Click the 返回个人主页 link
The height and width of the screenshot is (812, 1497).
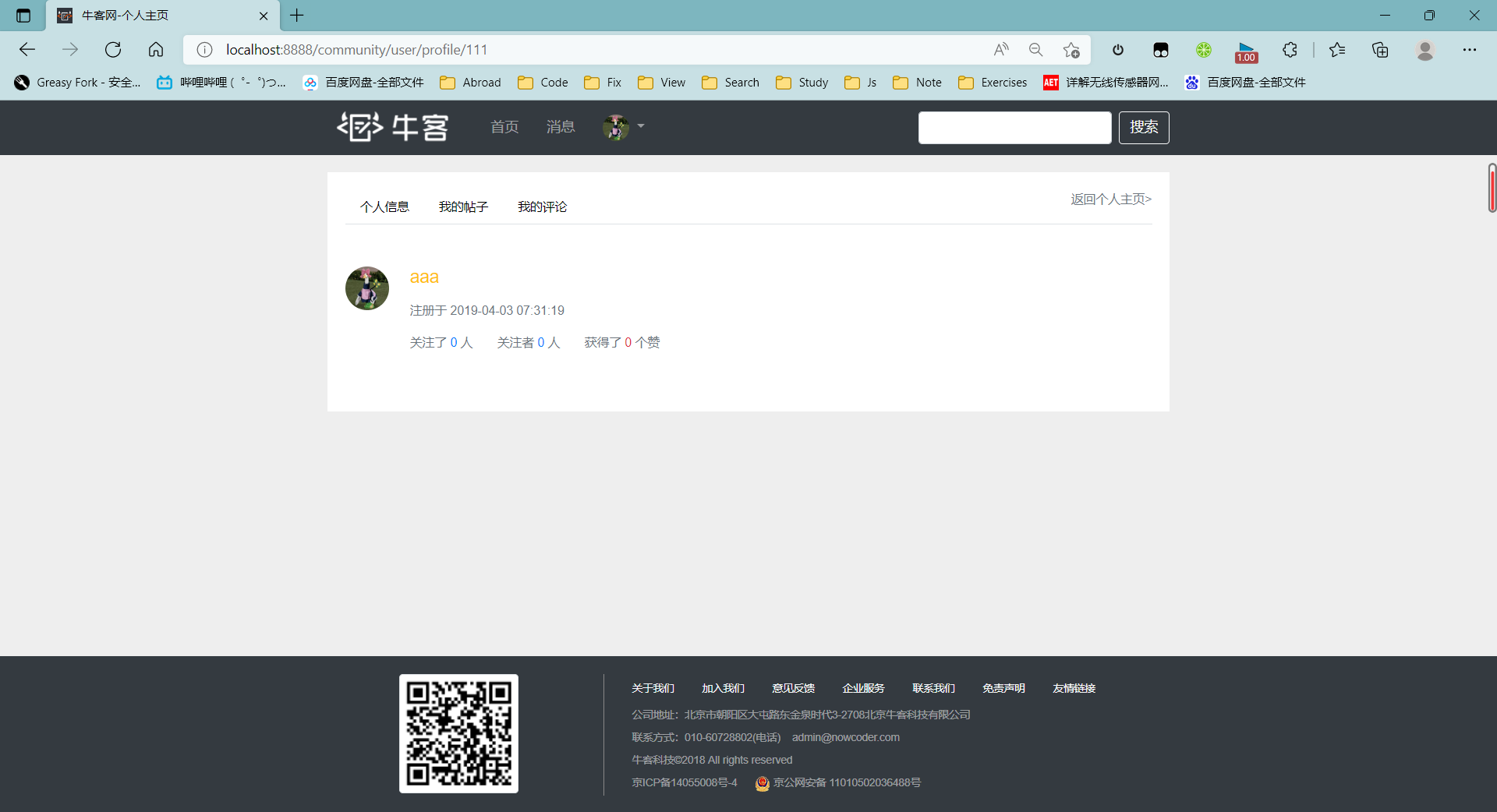(x=1110, y=199)
